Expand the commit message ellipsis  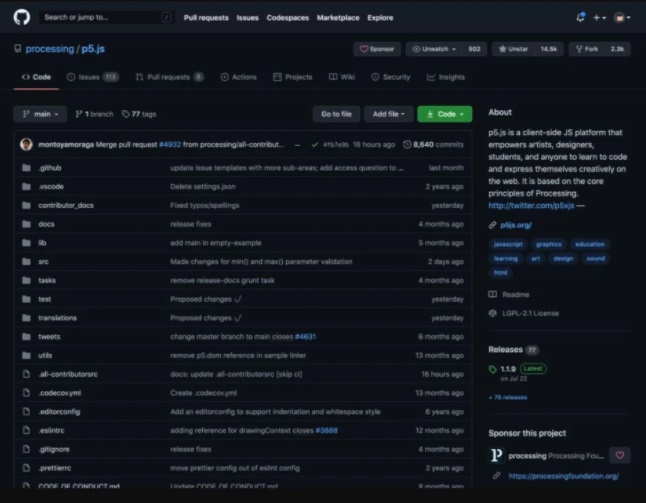(x=297, y=145)
